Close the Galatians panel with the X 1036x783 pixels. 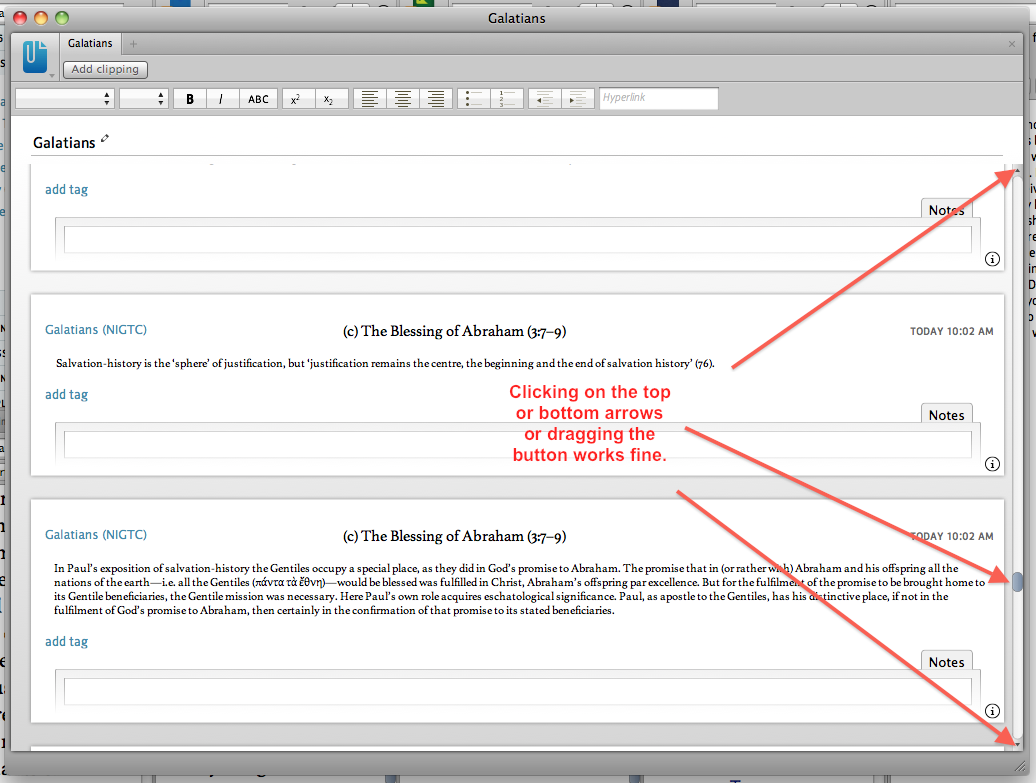coord(1012,44)
